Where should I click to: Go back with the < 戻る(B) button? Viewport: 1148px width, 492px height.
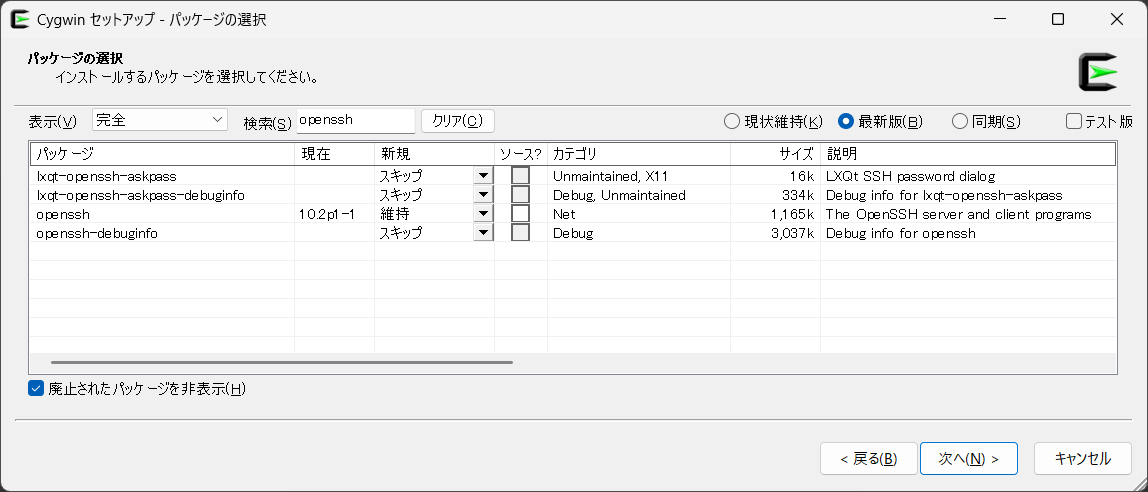point(868,459)
